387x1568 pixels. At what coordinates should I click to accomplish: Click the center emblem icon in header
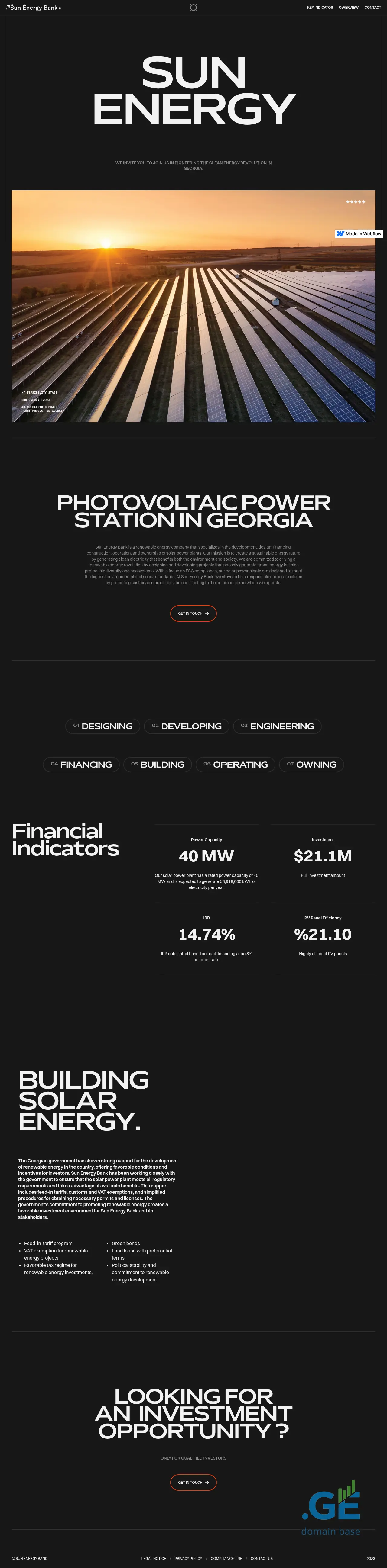(x=193, y=7)
